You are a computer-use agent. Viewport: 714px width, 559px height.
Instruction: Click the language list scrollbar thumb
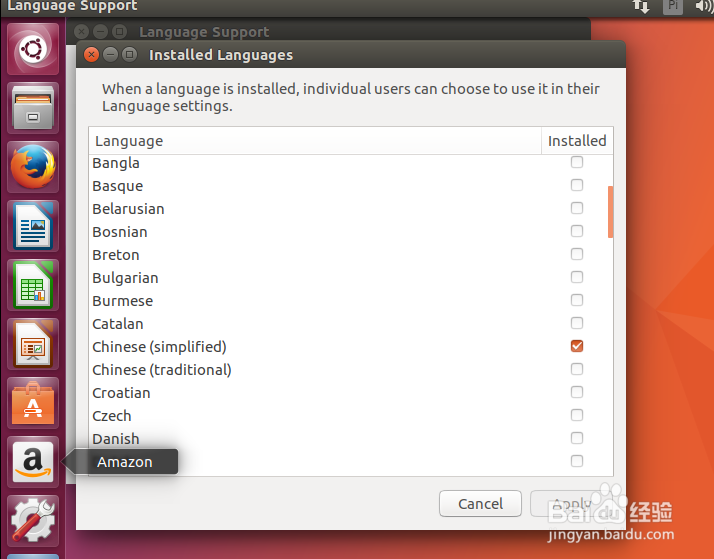(x=610, y=212)
